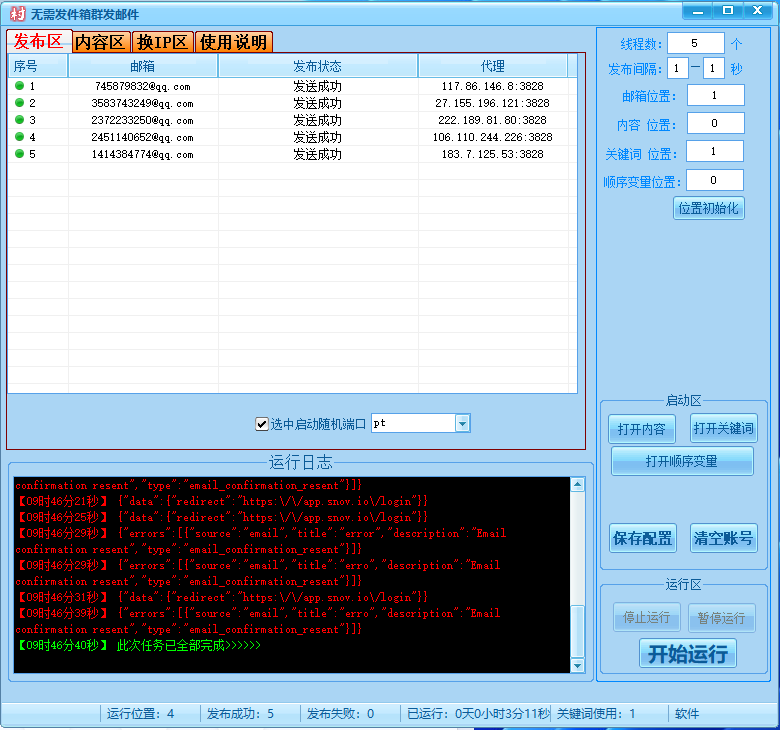
Task: Open the 换IP区 tab
Action: click(x=162, y=42)
